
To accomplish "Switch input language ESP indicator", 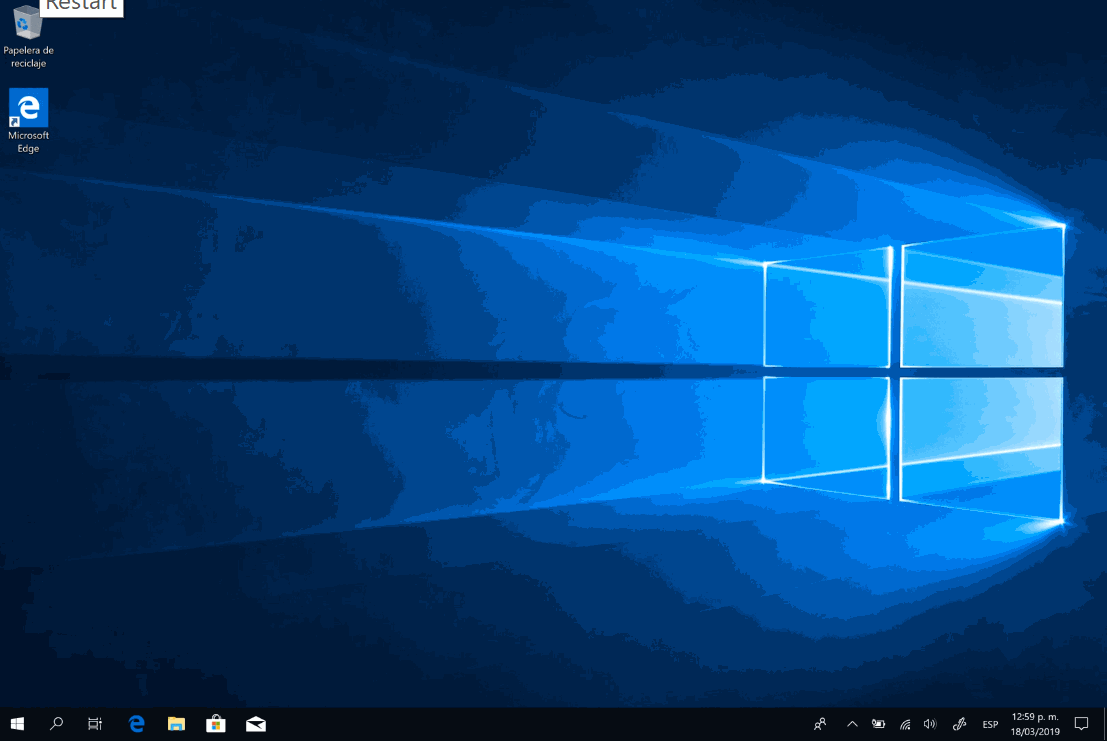I will coord(991,725).
